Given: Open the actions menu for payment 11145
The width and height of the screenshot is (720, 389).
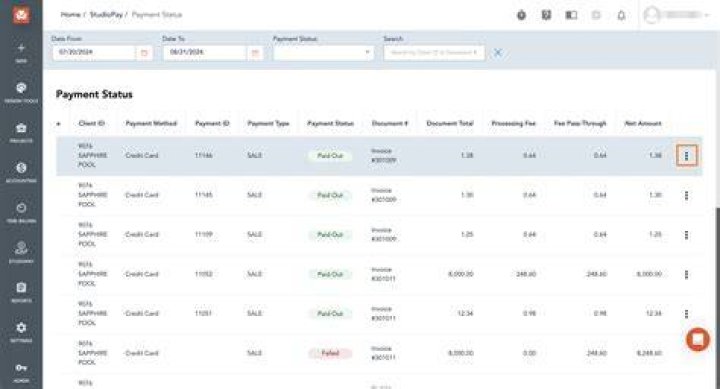Looking at the screenshot, I should point(686,196).
